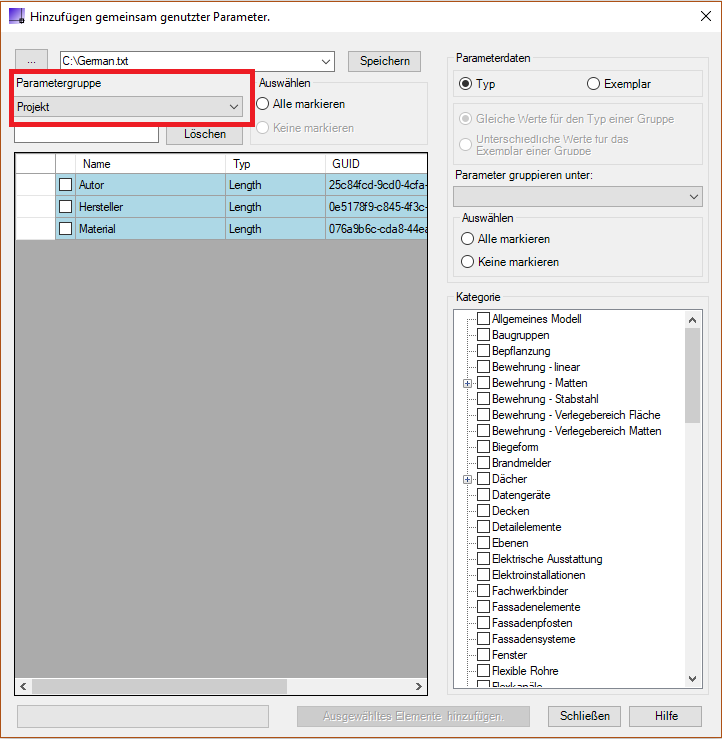722x739 pixels.
Task: Click down arrow of Kategorie list scrollbar
Action: coord(692,679)
